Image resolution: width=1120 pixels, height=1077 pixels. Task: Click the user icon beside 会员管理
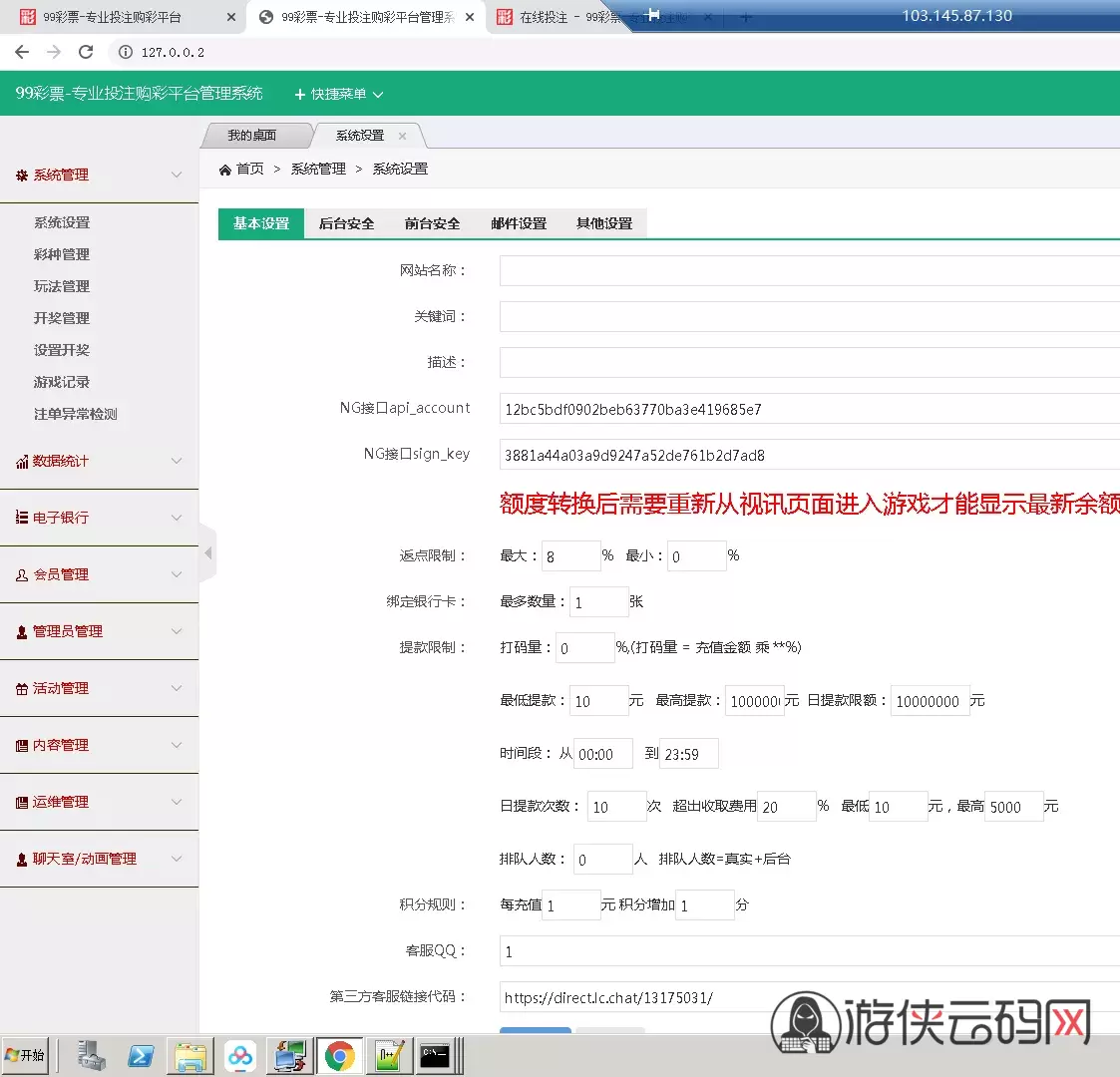22,575
